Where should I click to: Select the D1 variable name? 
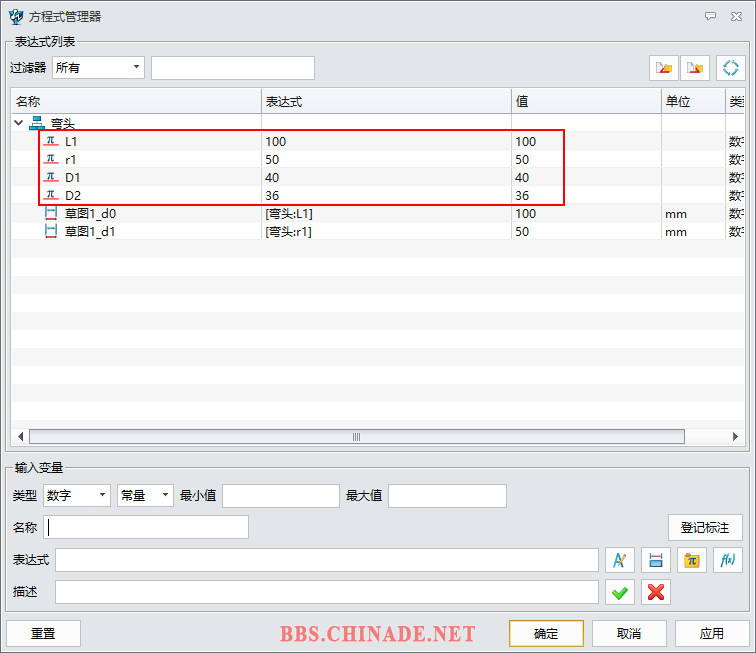[x=73, y=177]
